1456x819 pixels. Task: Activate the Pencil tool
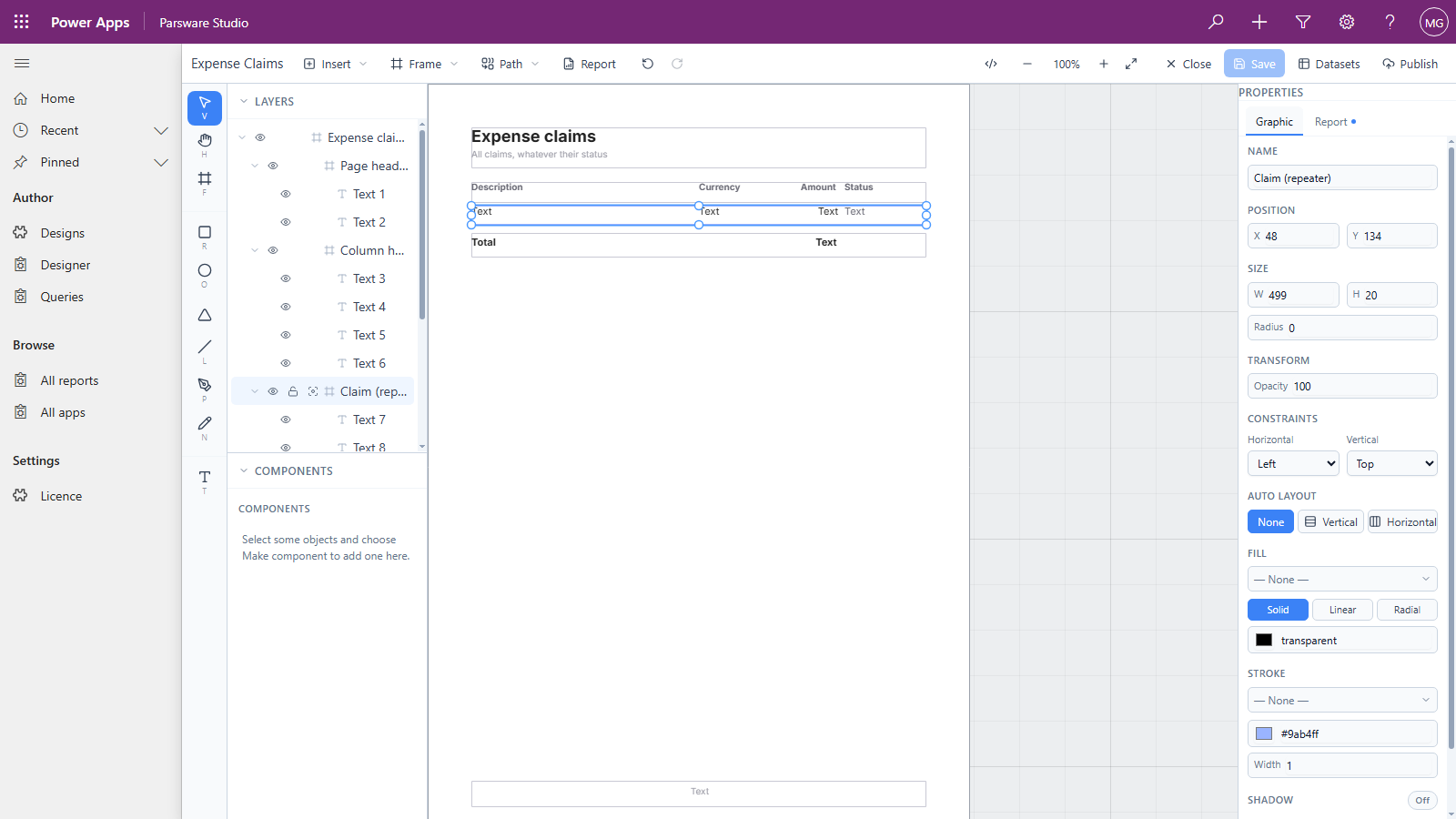click(205, 428)
